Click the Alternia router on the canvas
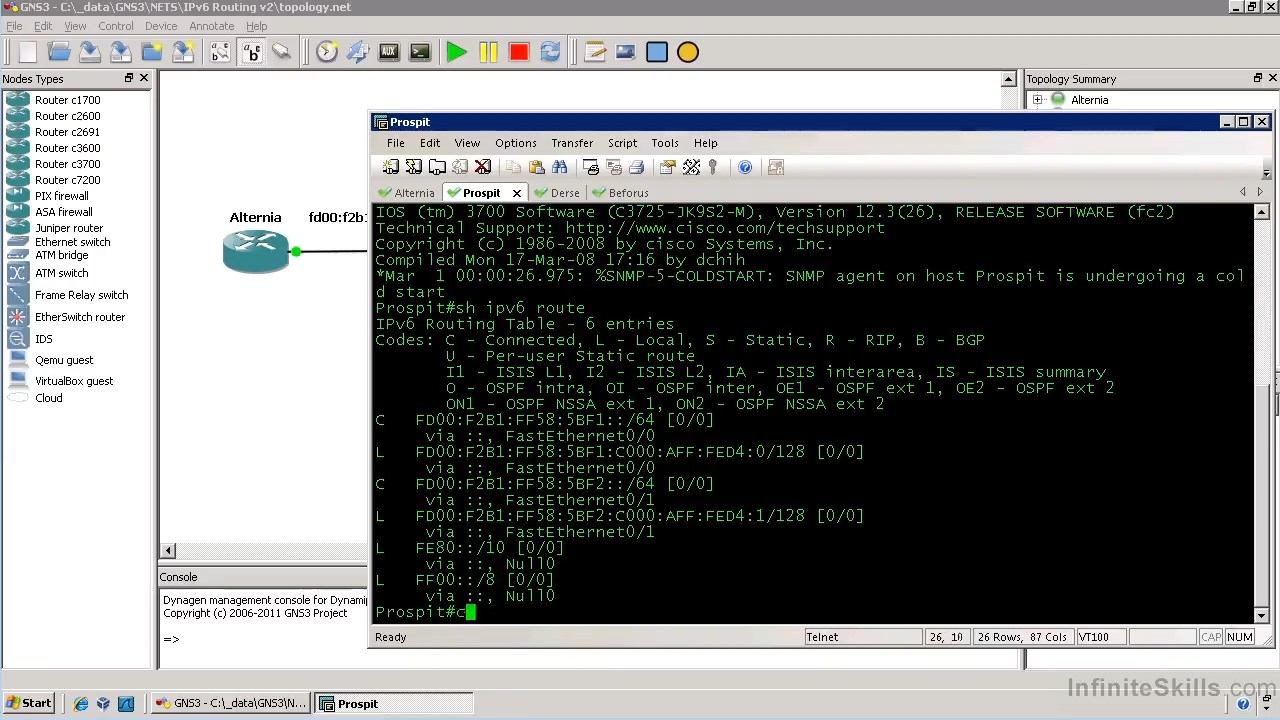 (256, 250)
